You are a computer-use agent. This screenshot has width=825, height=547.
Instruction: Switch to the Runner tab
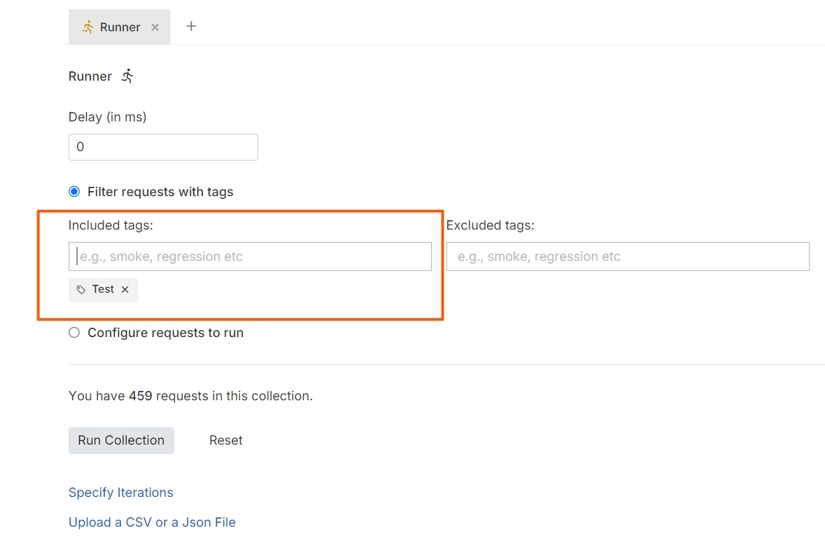point(120,27)
